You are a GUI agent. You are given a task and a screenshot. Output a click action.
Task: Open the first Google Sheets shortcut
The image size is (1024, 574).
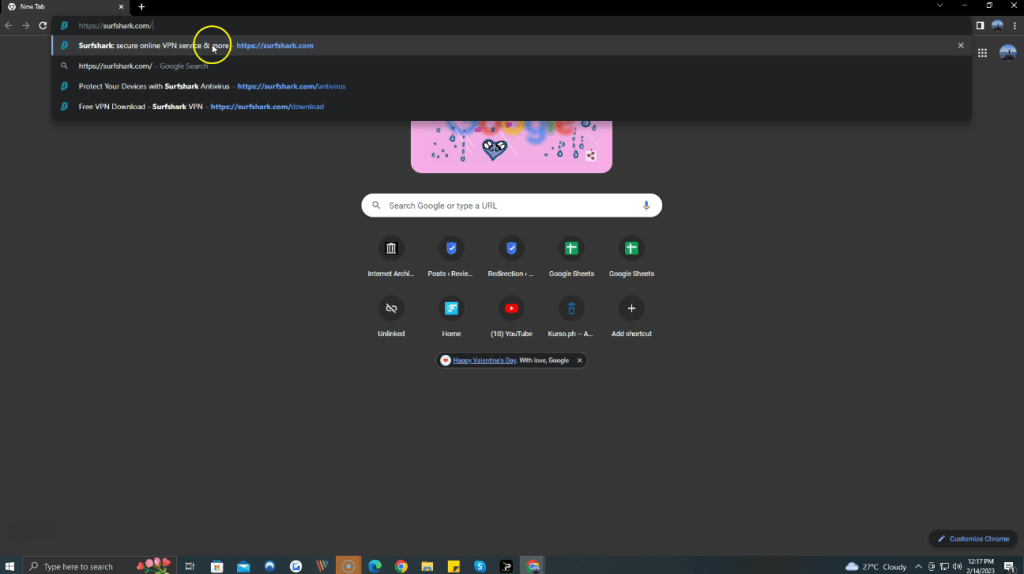pos(571,257)
